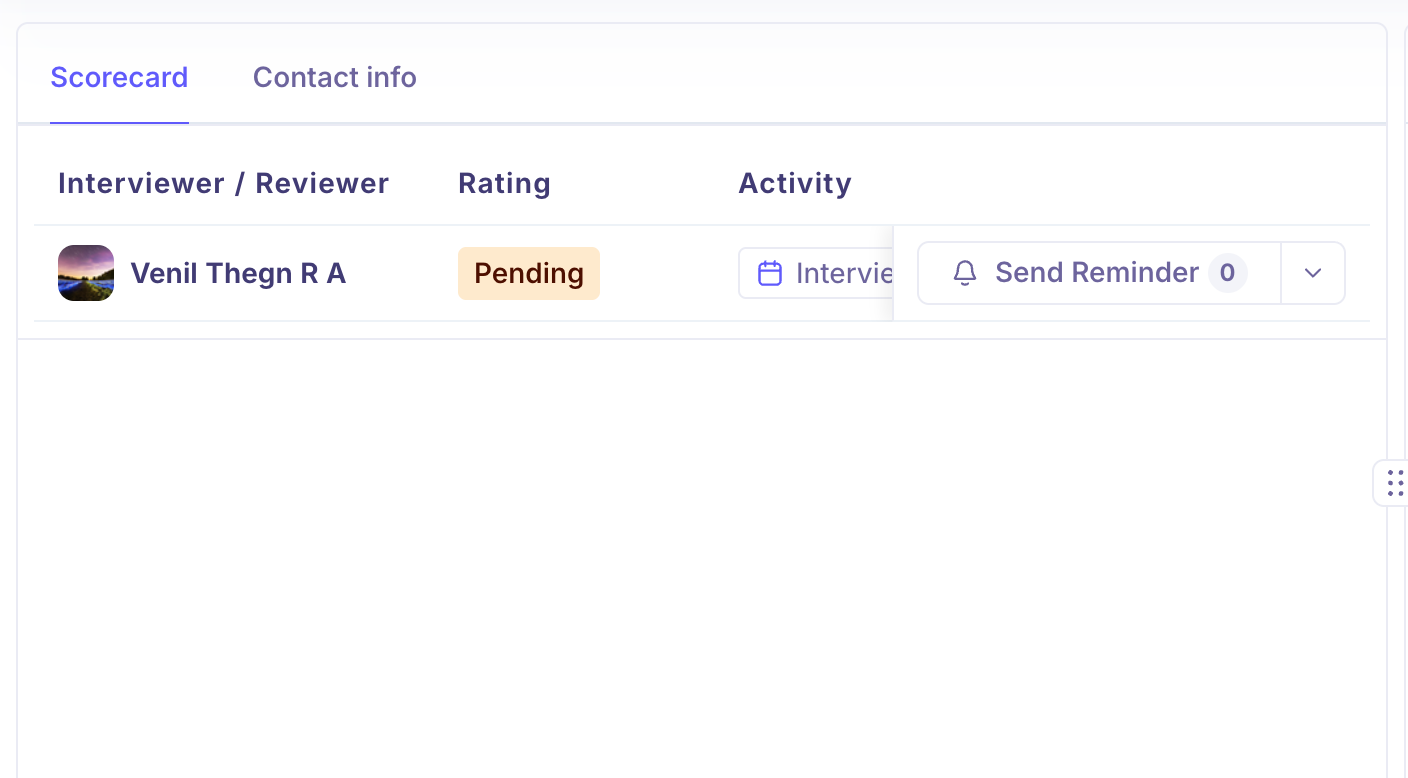Viewport: 1408px width, 778px height.
Task: Click the row gap between Pending and Interview
Action: 668,273
